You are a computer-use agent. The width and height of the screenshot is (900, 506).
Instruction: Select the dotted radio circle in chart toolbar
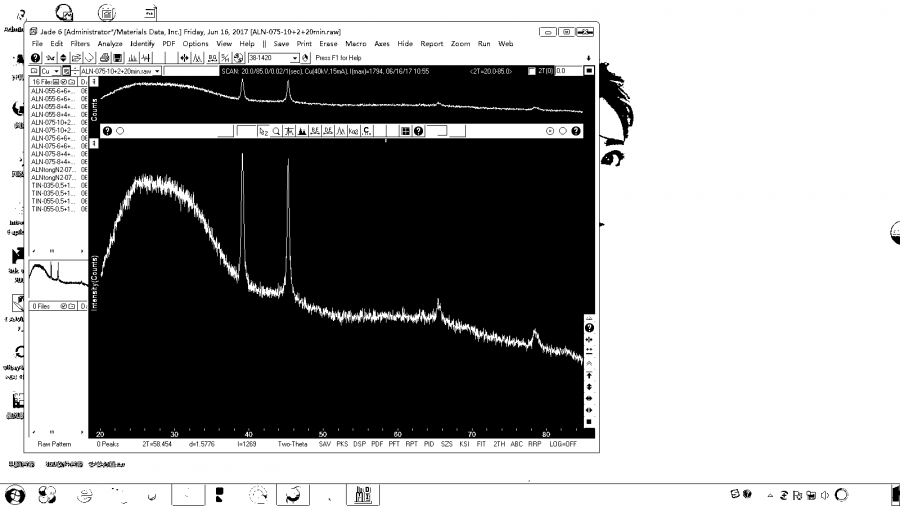tap(550, 131)
